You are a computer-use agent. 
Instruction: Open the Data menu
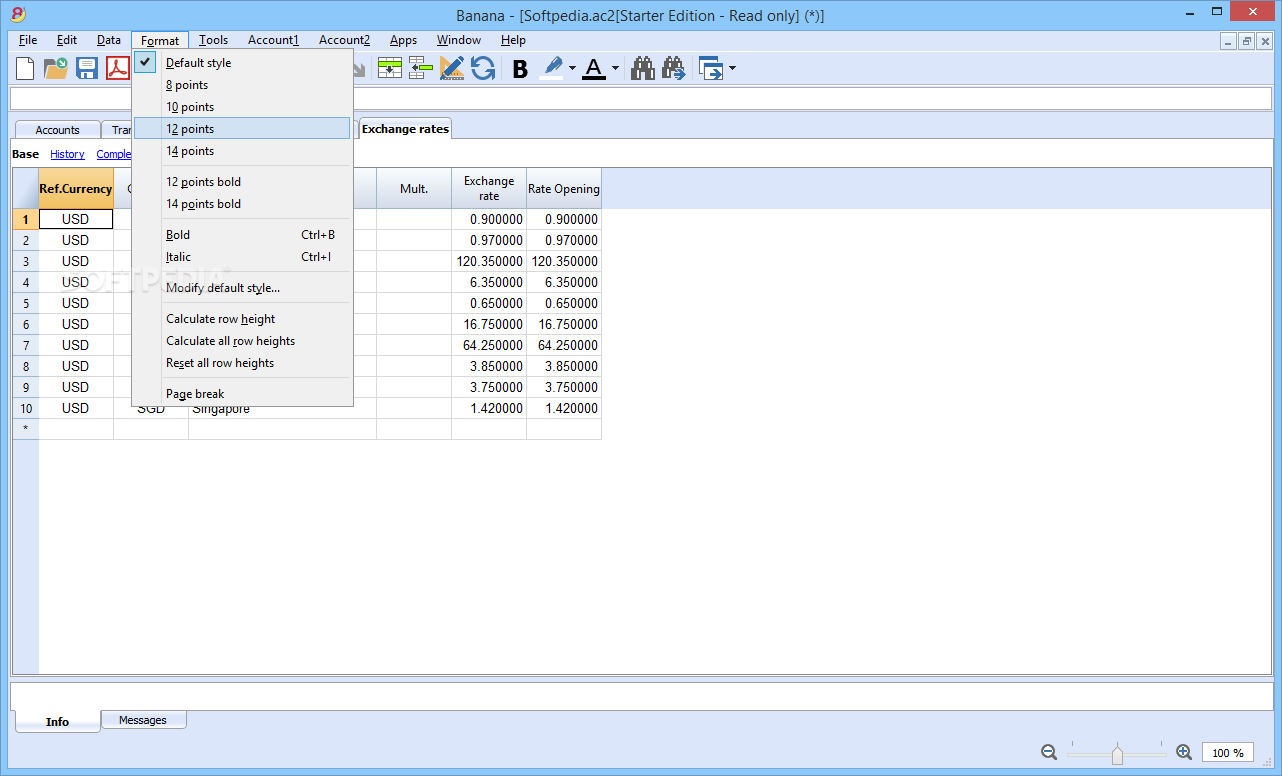pos(109,40)
